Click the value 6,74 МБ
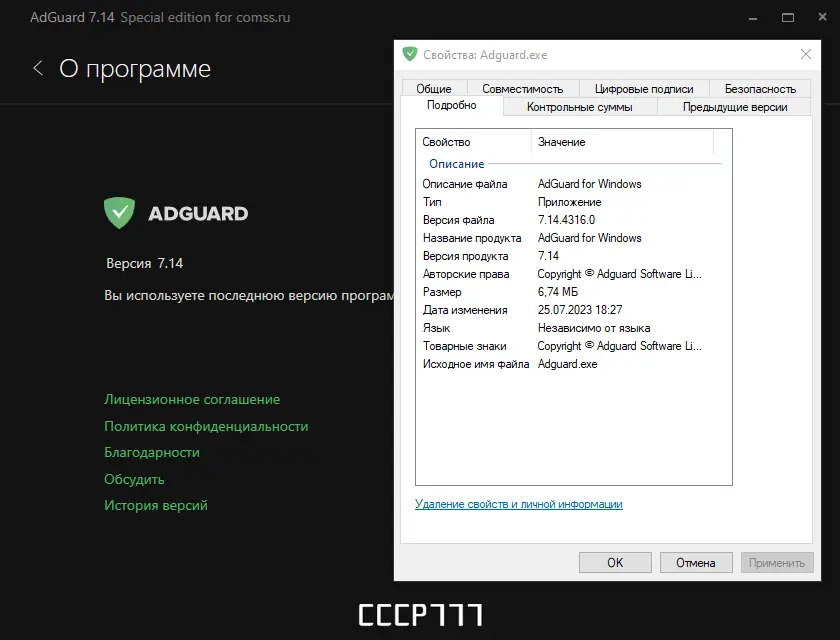This screenshot has height=640, width=840. click(558, 292)
